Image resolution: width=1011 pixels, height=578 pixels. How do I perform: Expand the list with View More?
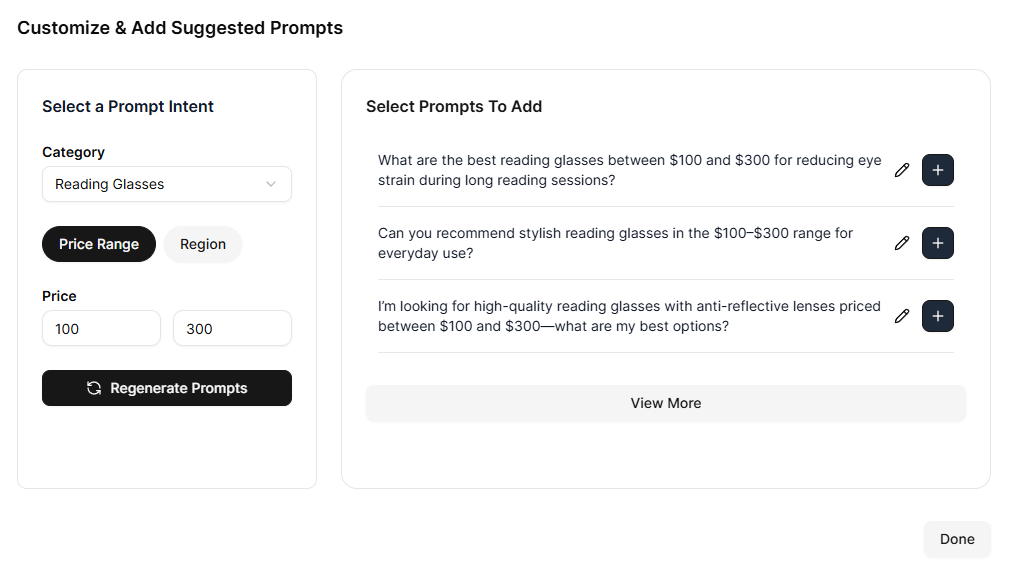tap(665, 403)
